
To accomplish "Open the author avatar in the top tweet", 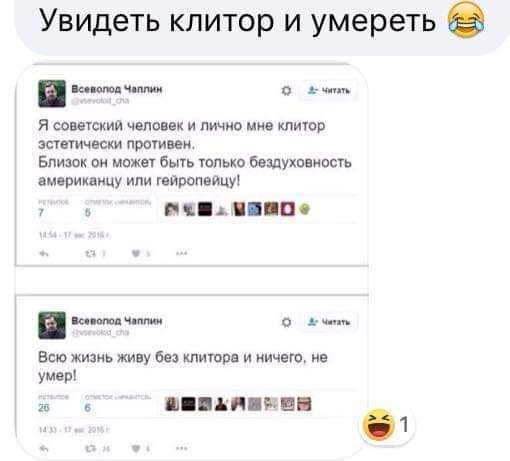I will (x=52, y=94).
